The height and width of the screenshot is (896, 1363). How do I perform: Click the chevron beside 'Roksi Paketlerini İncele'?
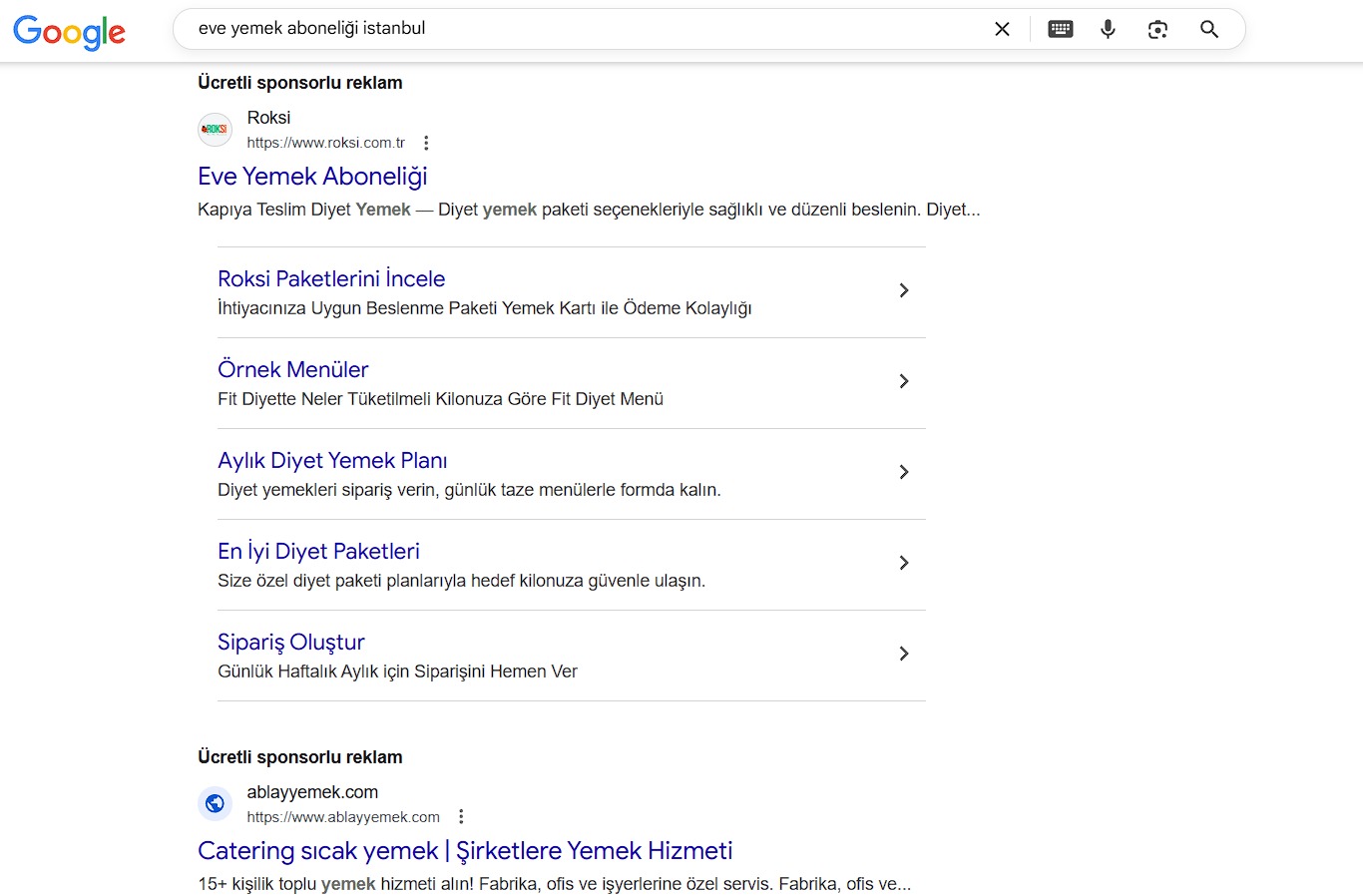tap(903, 290)
